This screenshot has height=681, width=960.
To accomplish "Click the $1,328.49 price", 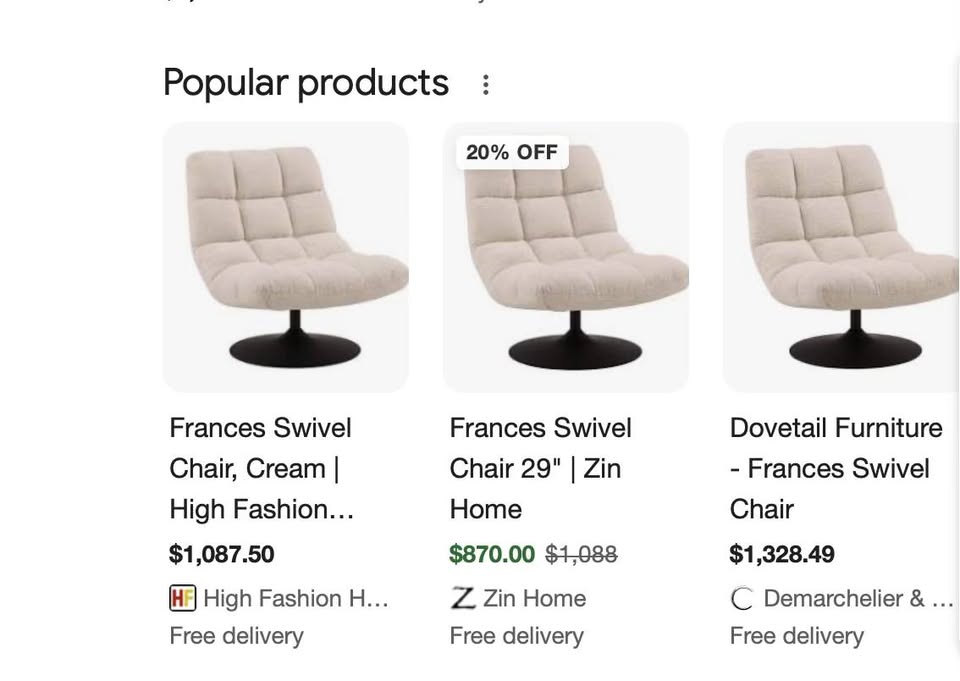I will point(782,554).
